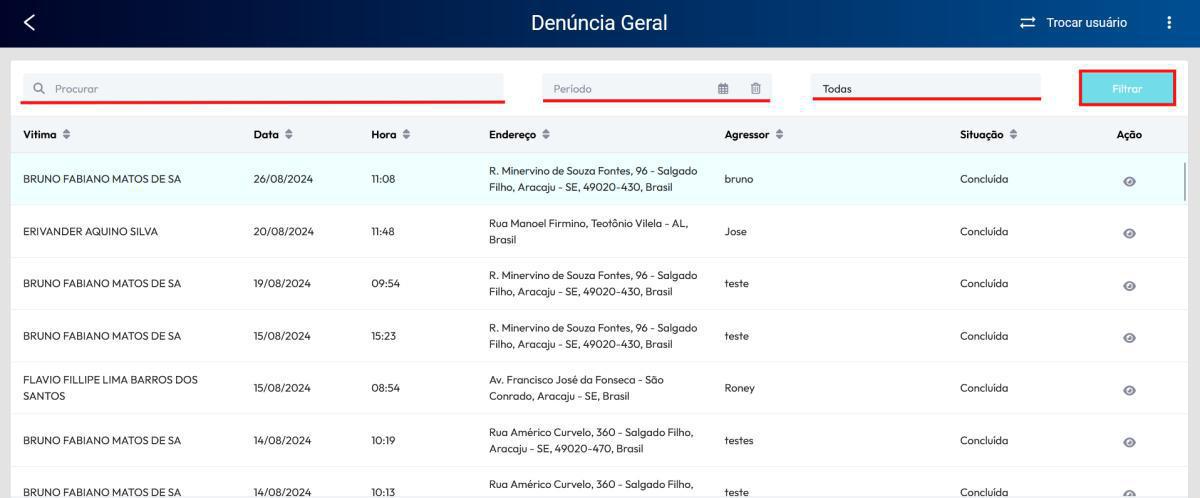View the report from 14/08/2024 at 10:19

click(1129, 442)
